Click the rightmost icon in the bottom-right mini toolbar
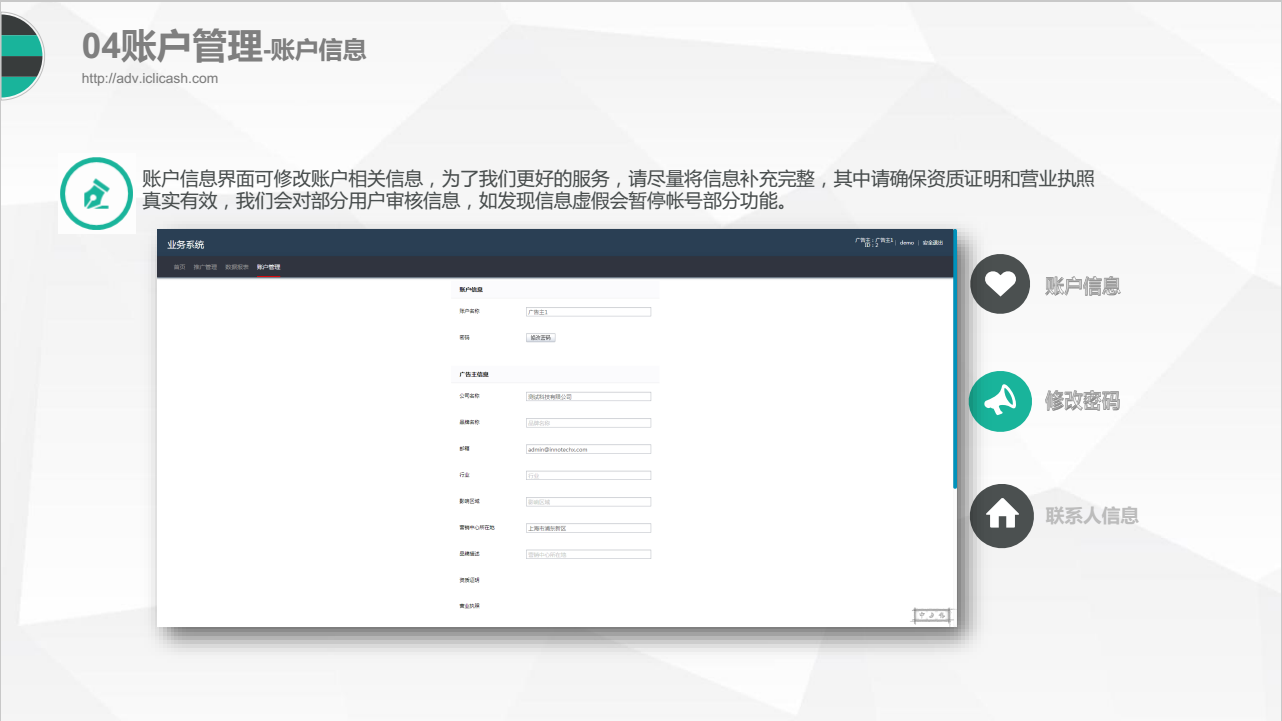Image resolution: width=1282 pixels, height=721 pixels. 942,615
